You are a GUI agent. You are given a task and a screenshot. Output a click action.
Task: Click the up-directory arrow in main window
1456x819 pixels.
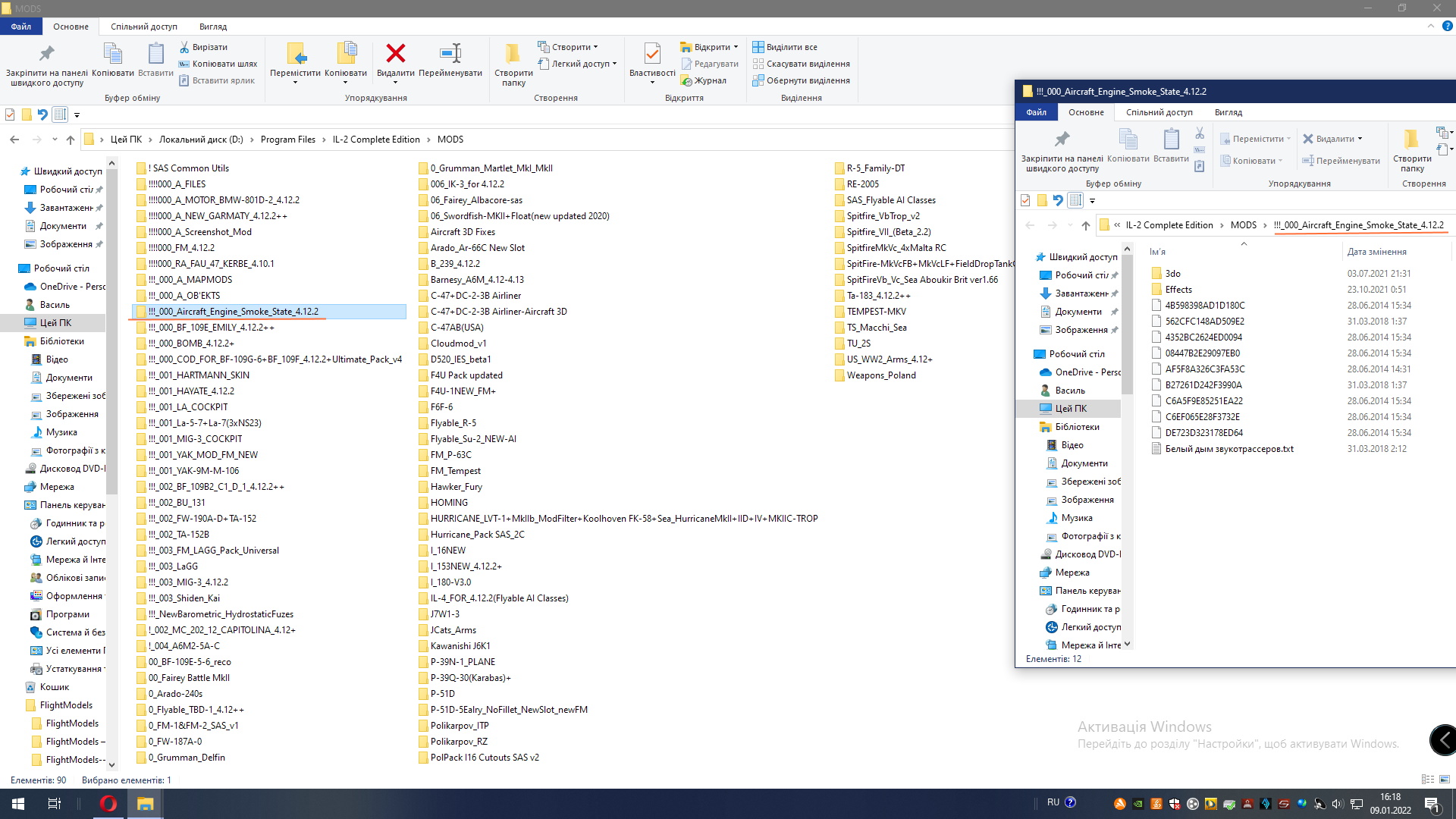click(x=71, y=140)
